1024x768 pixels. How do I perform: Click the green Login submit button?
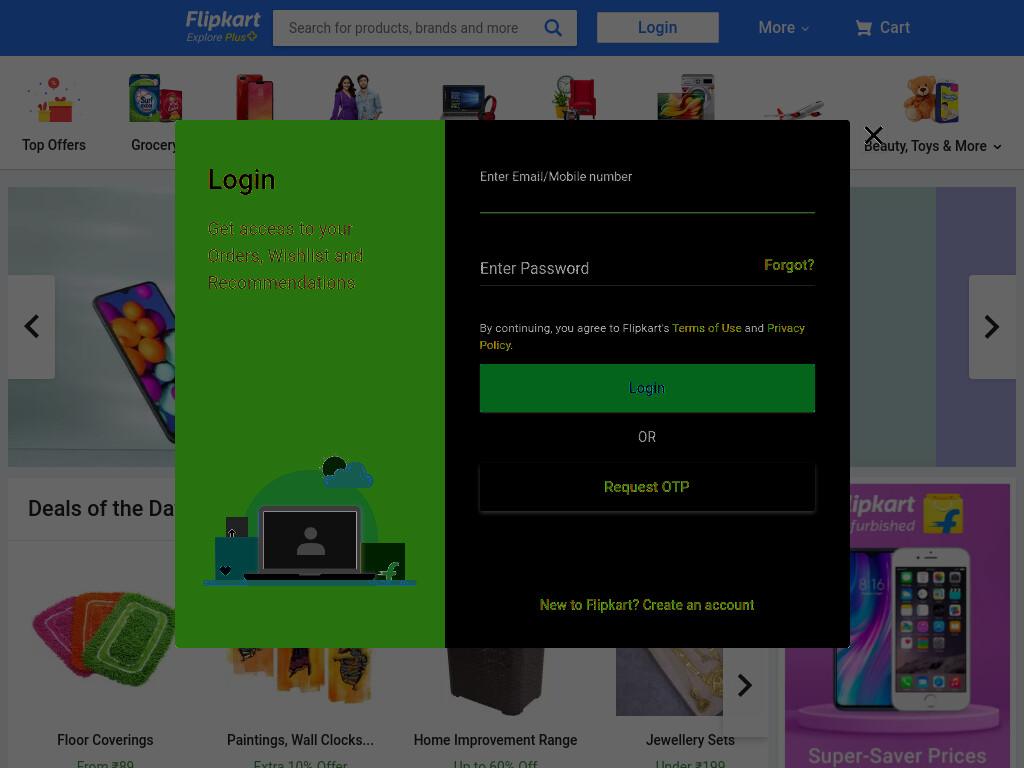point(647,388)
